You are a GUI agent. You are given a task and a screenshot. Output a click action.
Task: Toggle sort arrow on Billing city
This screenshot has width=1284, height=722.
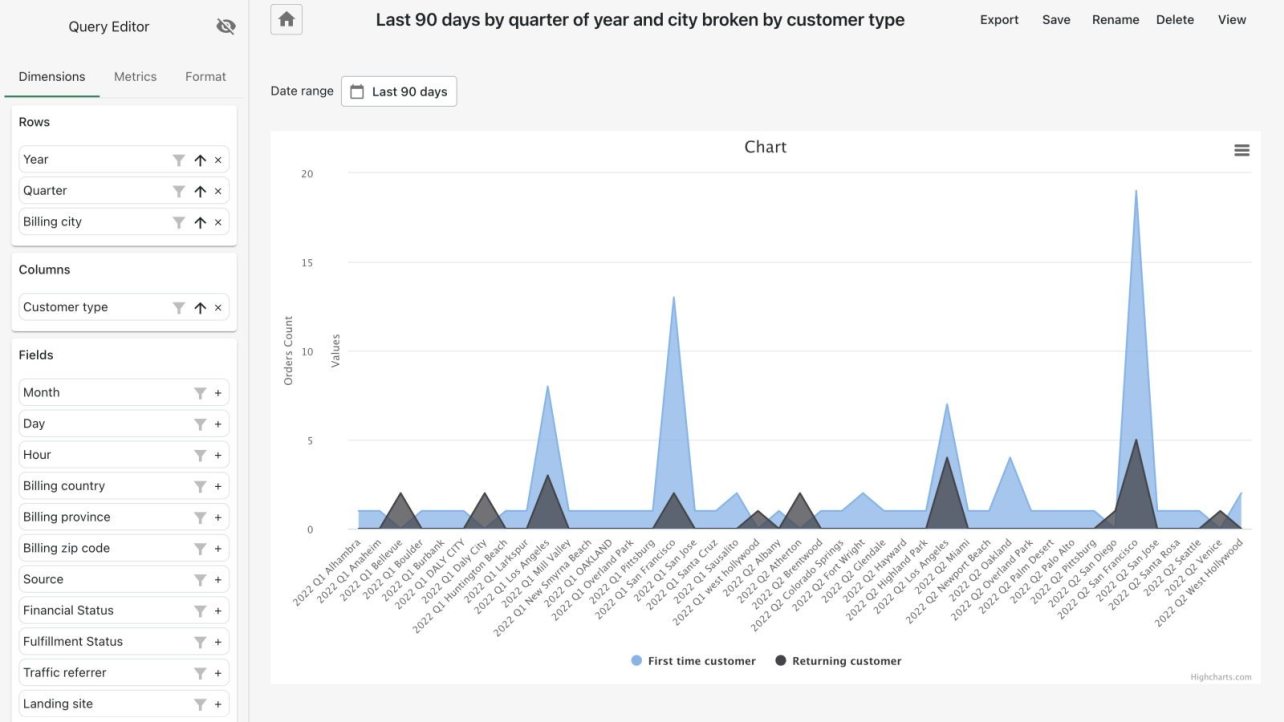click(200, 222)
